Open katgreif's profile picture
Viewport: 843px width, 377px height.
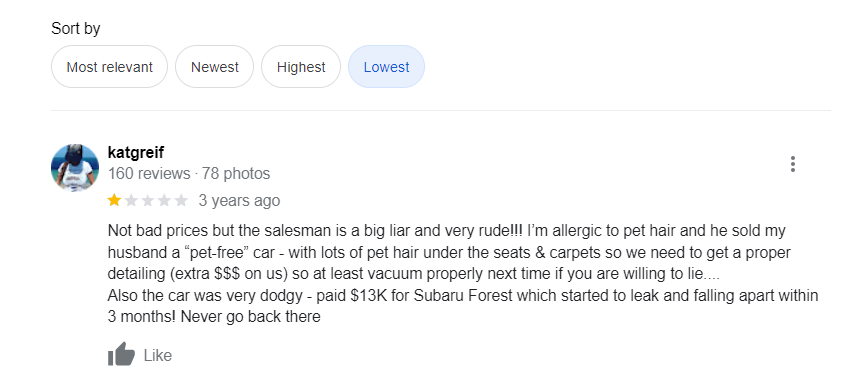(75, 168)
